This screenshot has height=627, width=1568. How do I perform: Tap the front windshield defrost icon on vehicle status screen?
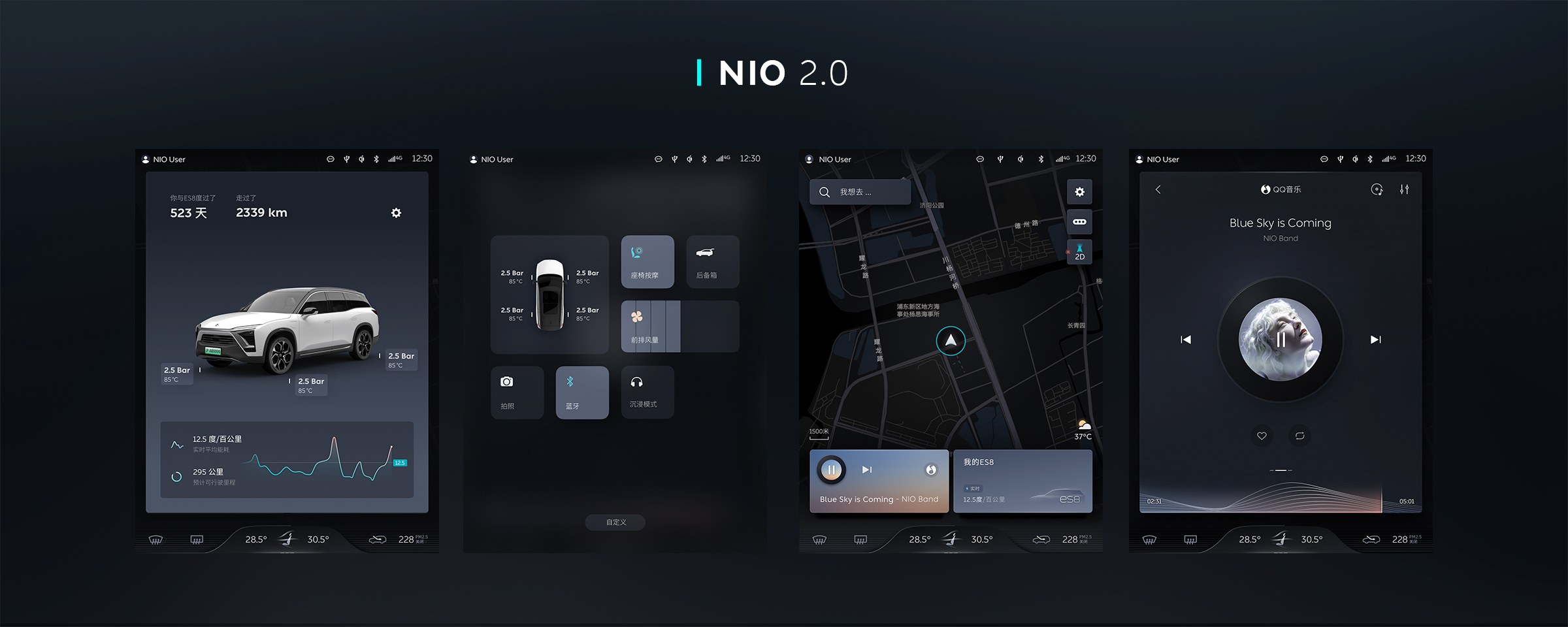[155, 539]
